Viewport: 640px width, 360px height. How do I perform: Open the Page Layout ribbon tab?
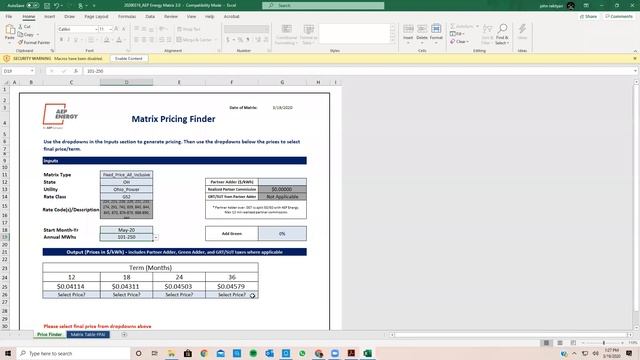coord(96,17)
